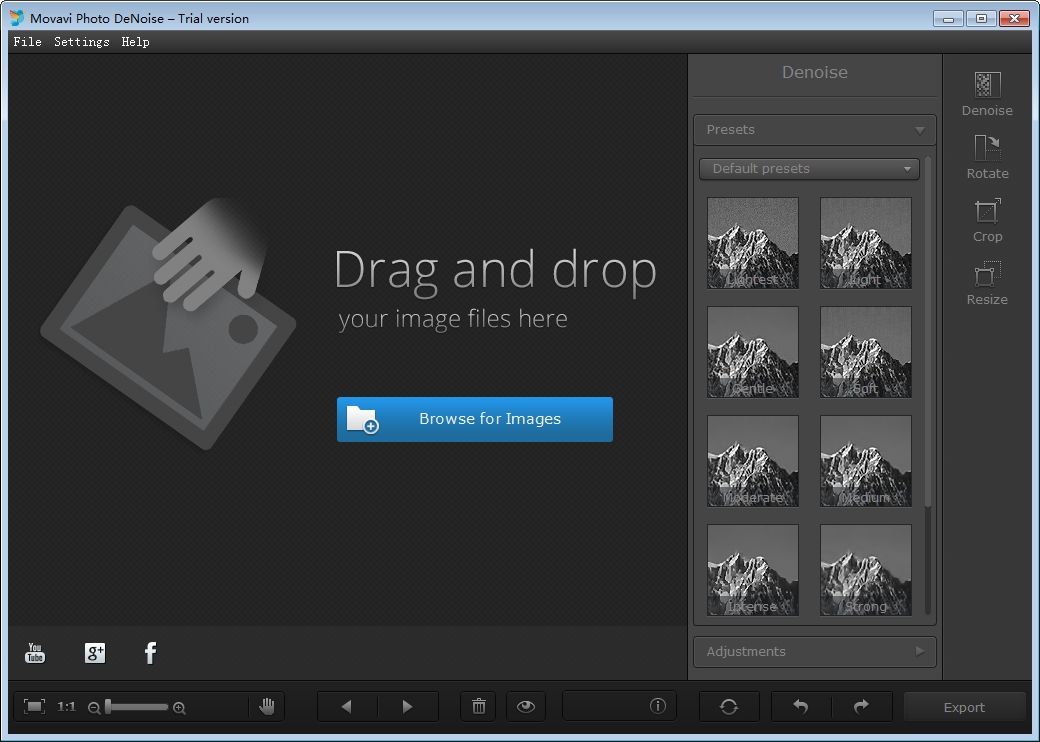
Task: Click Browse for Images button
Action: 475,420
